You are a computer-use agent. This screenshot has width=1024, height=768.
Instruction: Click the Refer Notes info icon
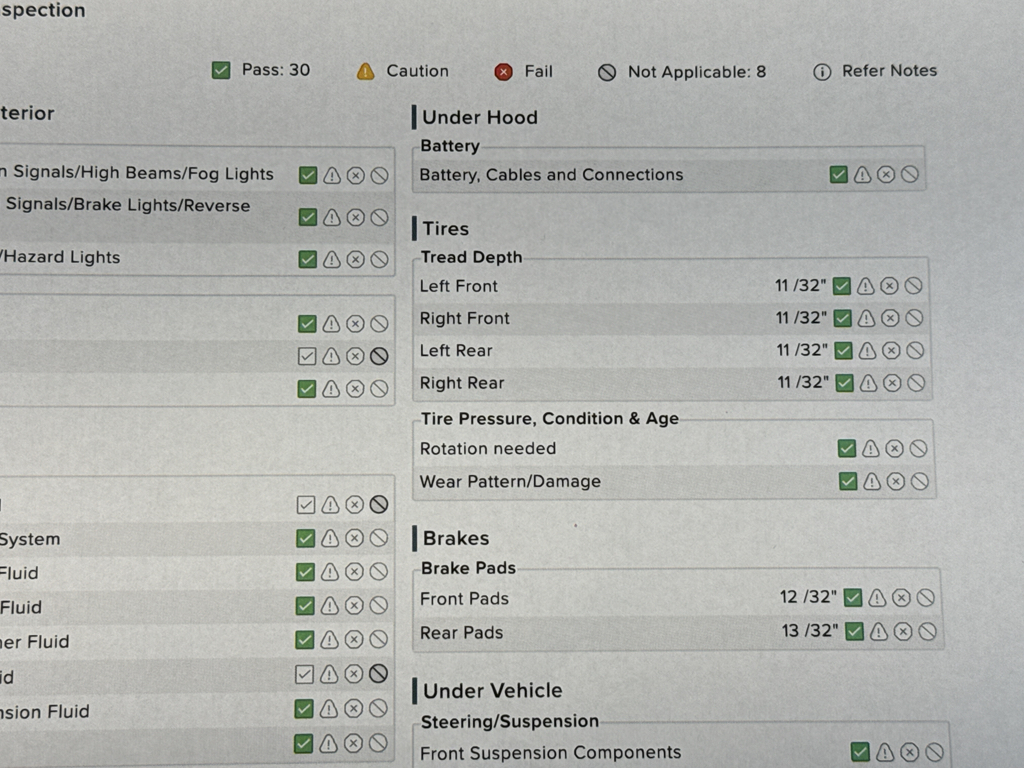[x=822, y=72]
